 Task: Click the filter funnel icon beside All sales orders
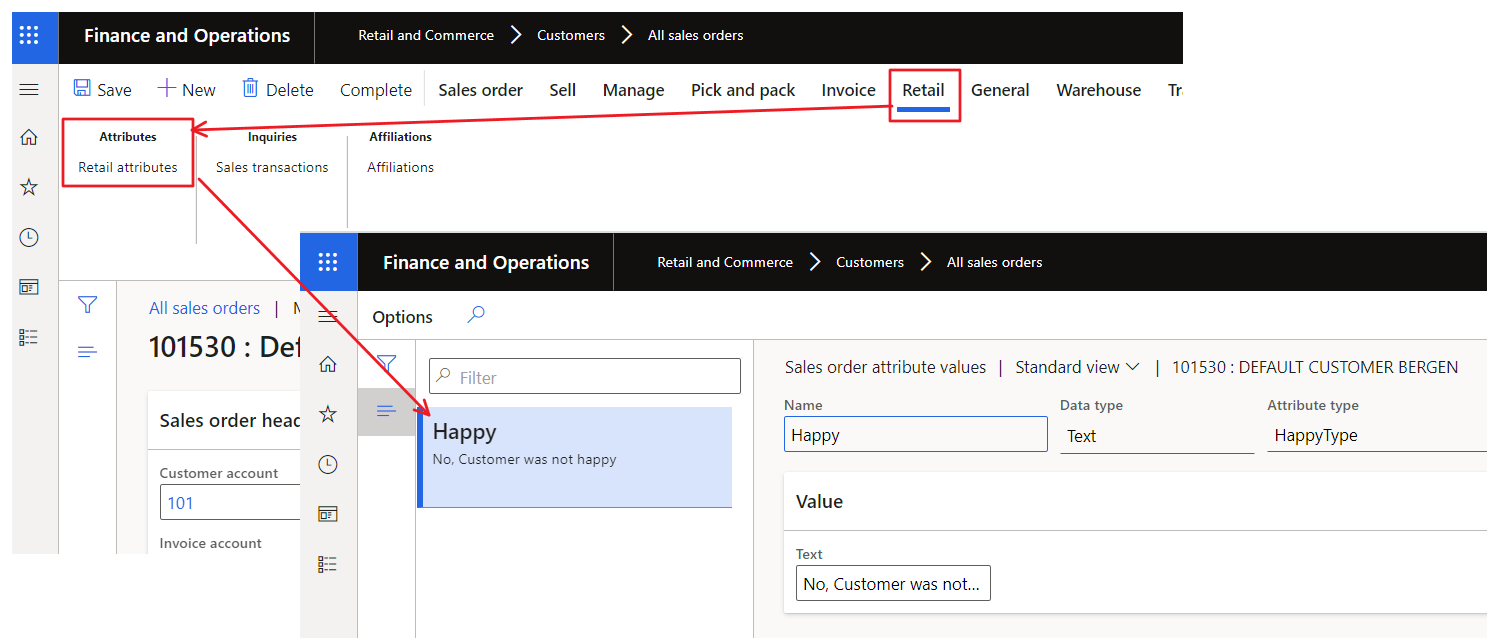[87, 305]
